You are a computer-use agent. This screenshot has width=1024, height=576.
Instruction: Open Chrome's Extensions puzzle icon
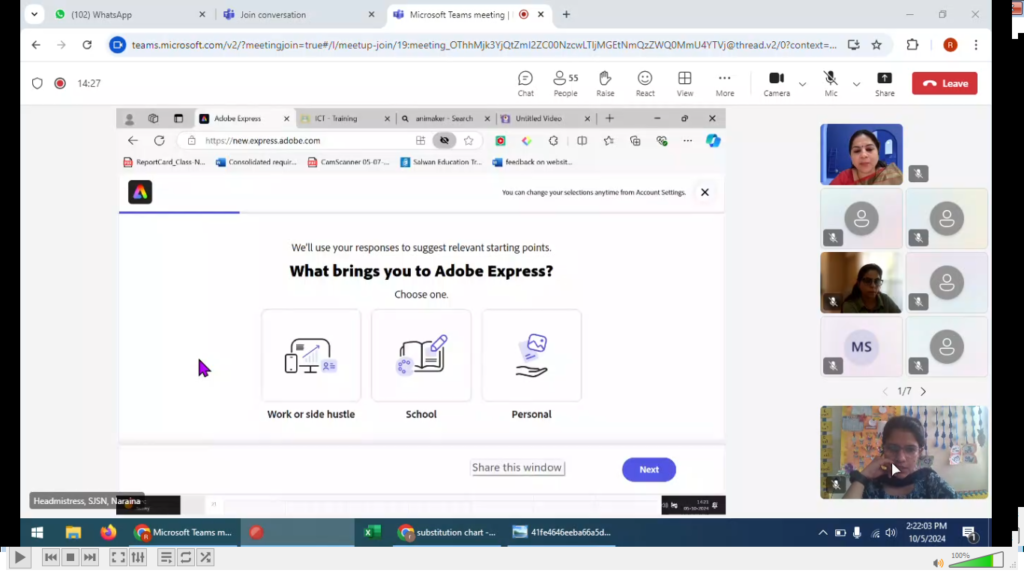[x=912, y=45]
